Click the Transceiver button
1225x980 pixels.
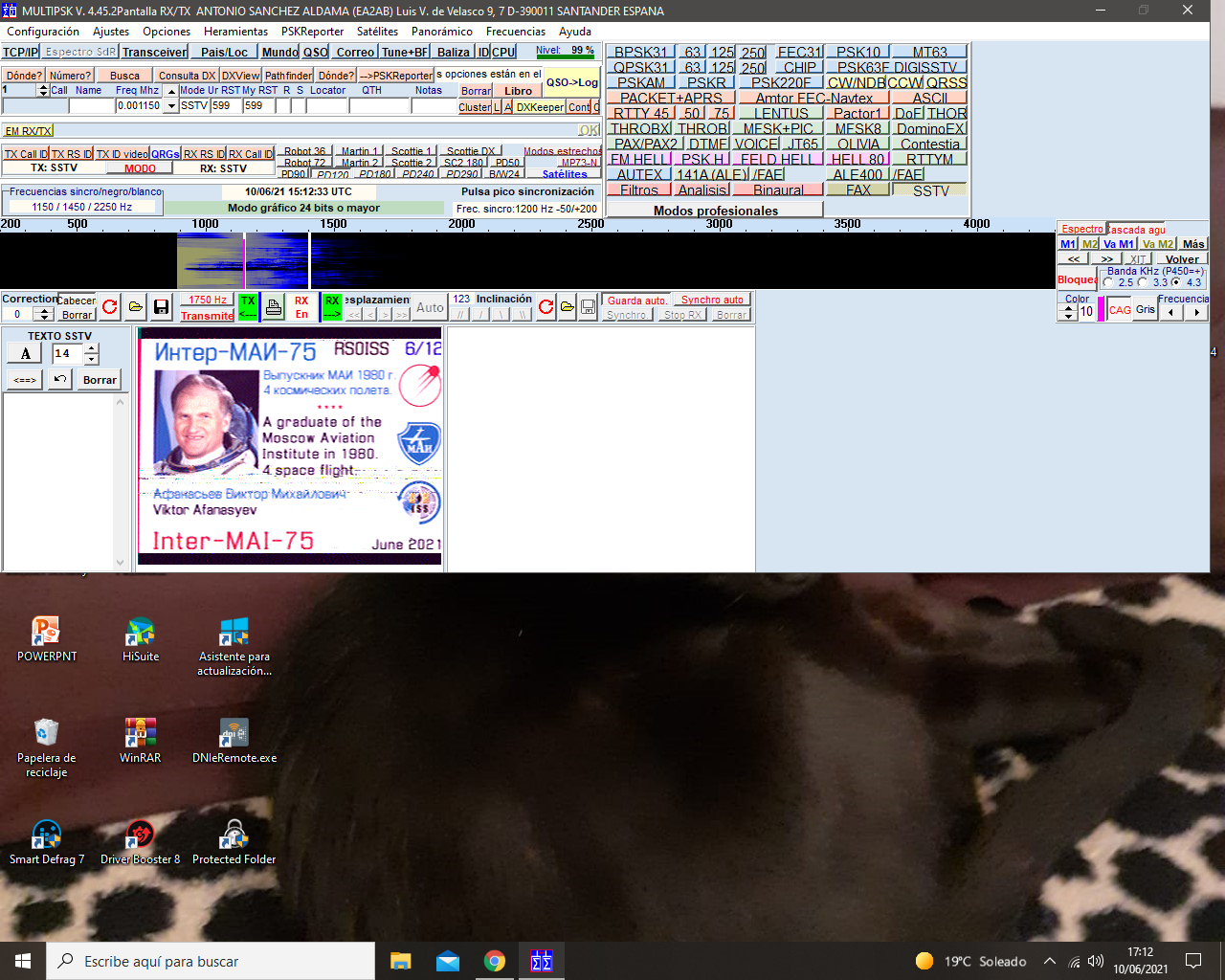click(x=154, y=52)
